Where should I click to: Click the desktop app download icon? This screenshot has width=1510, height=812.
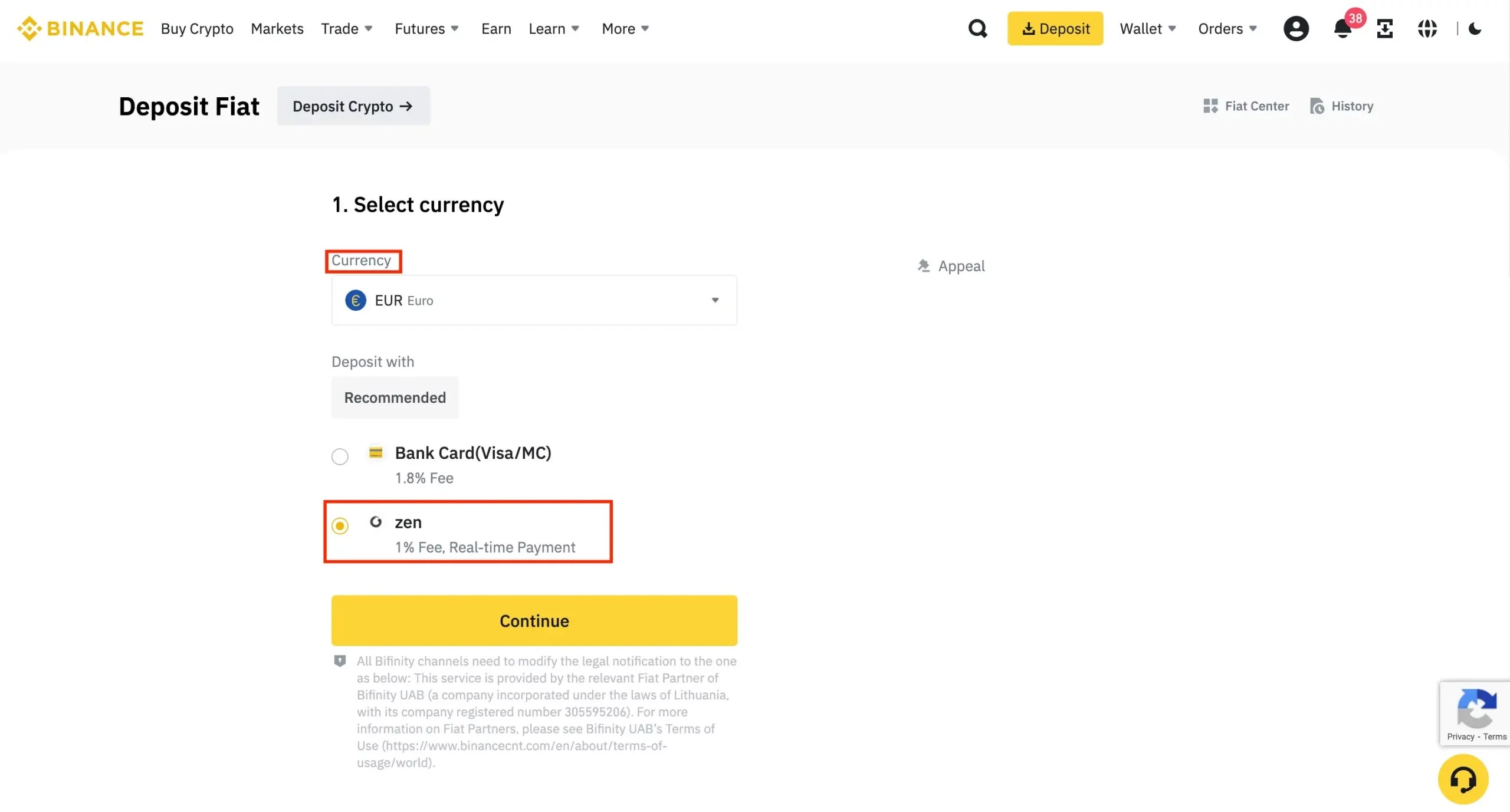click(1385, 28)
